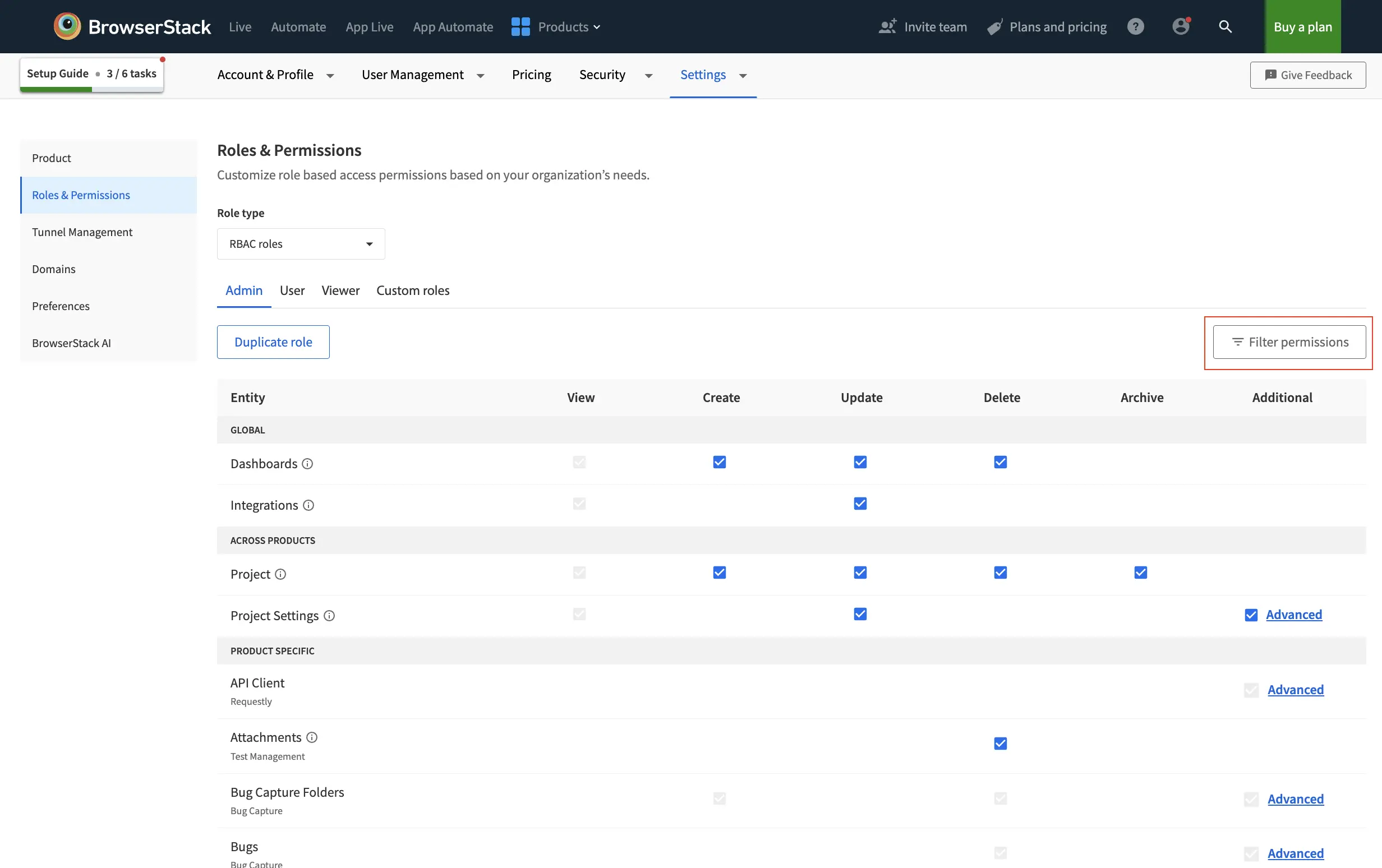1382x868 pixels.
Task: Open the user account avatar icon
Action: pos(1181,26)
